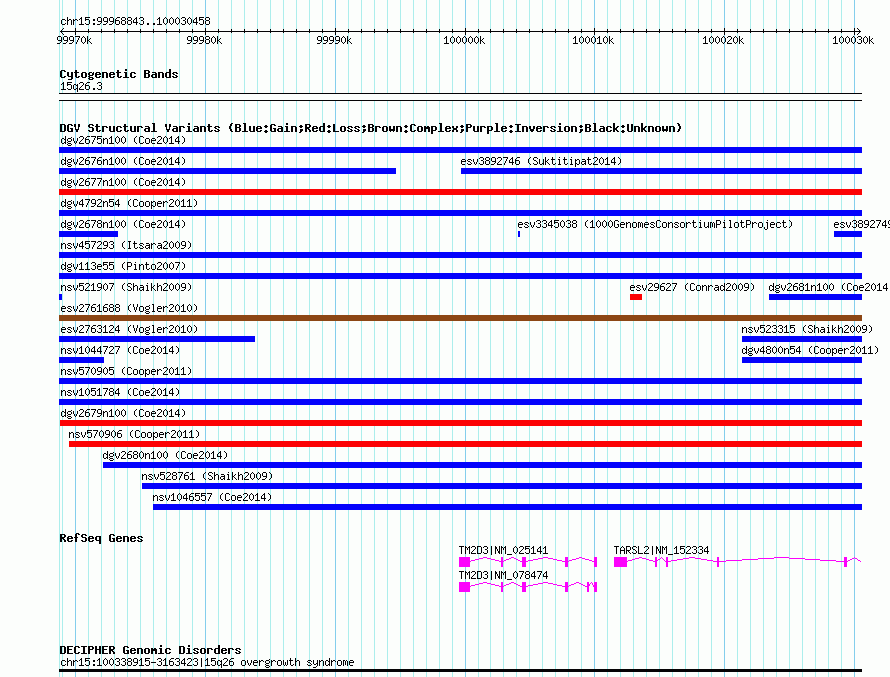Click the 100020k ruler position
Viewport: 890px width, 677px height.
tap(723, 40)
